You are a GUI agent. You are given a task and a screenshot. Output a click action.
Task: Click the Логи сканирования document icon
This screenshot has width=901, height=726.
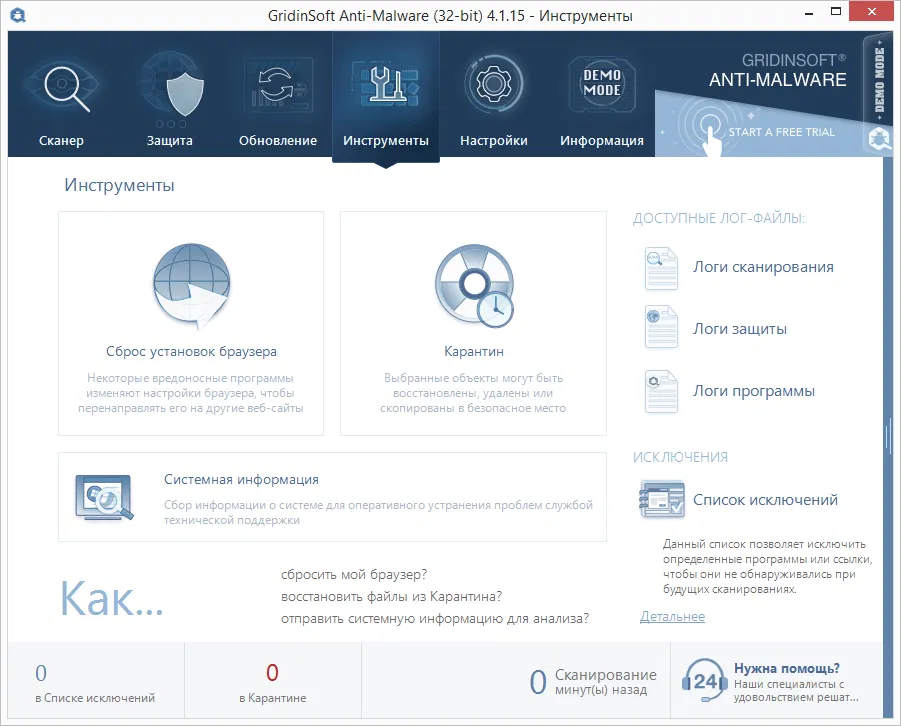pos(661,268)
